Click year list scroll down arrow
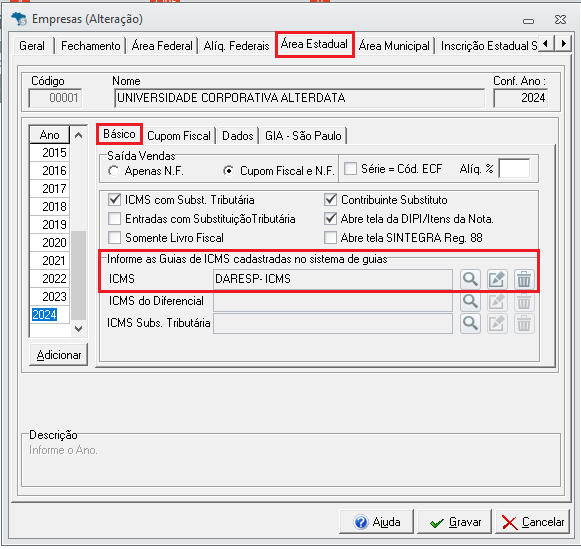 tap(79, 329)
